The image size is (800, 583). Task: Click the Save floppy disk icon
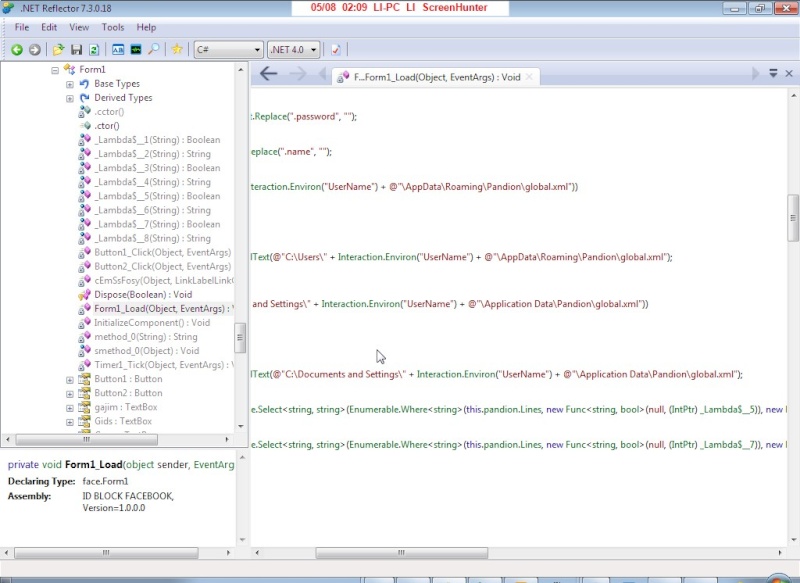click(x=77, y=49)
